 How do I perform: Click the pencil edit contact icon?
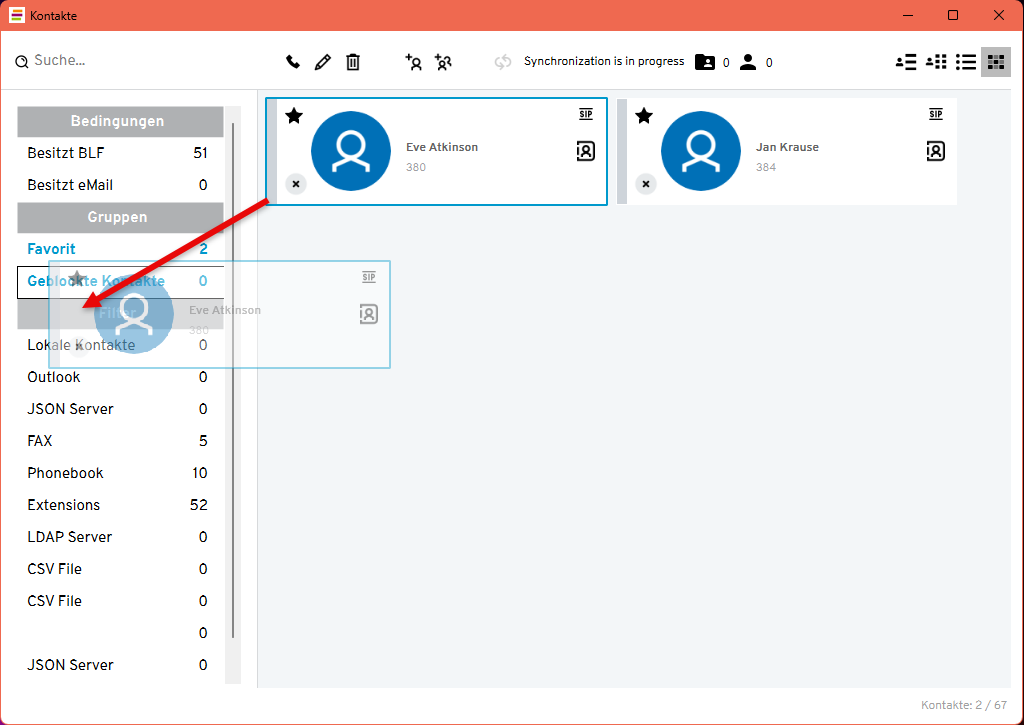point(322,62)
